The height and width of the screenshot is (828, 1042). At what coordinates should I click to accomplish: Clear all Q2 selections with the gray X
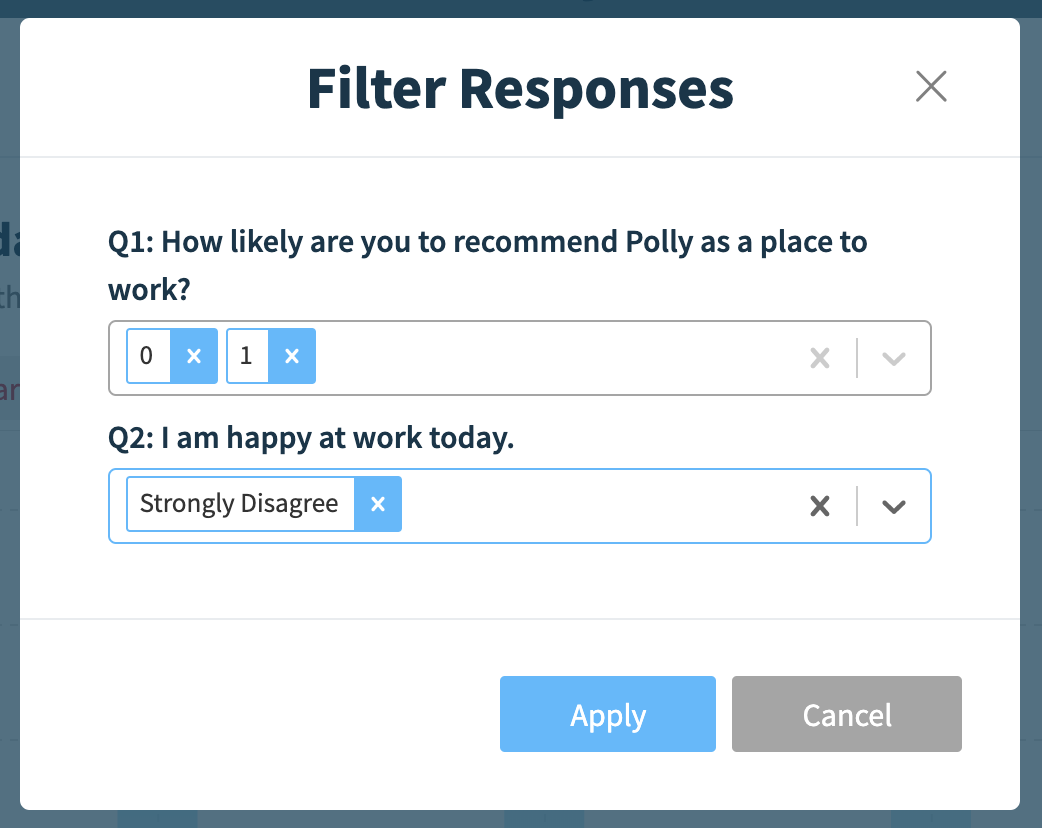click(x=820, y=506)
